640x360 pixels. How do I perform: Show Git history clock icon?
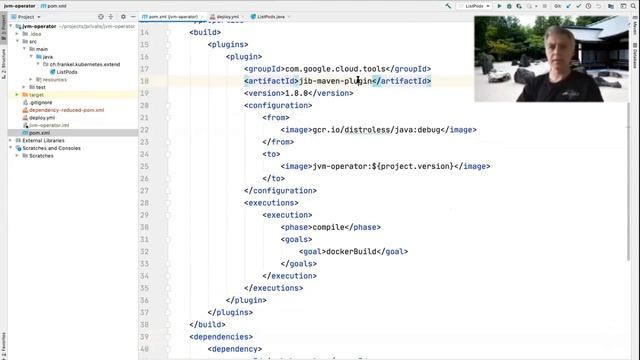coord(588,6)
